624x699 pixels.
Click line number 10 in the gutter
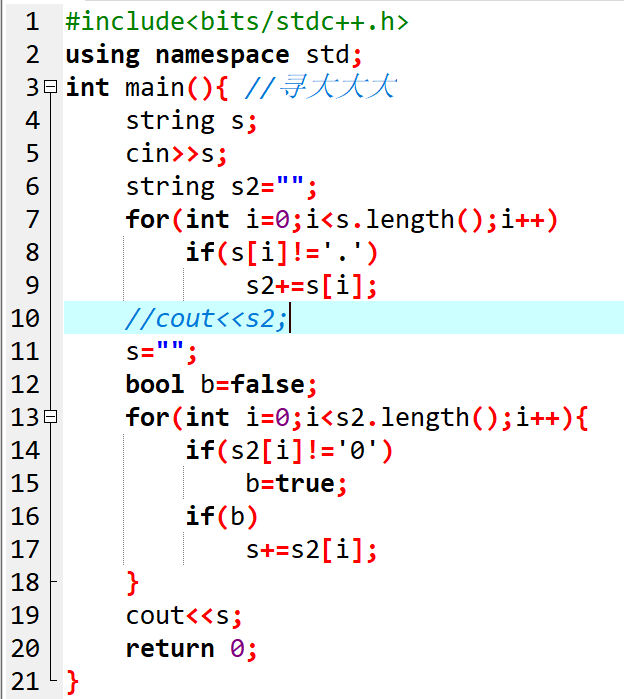pos(26,319)
